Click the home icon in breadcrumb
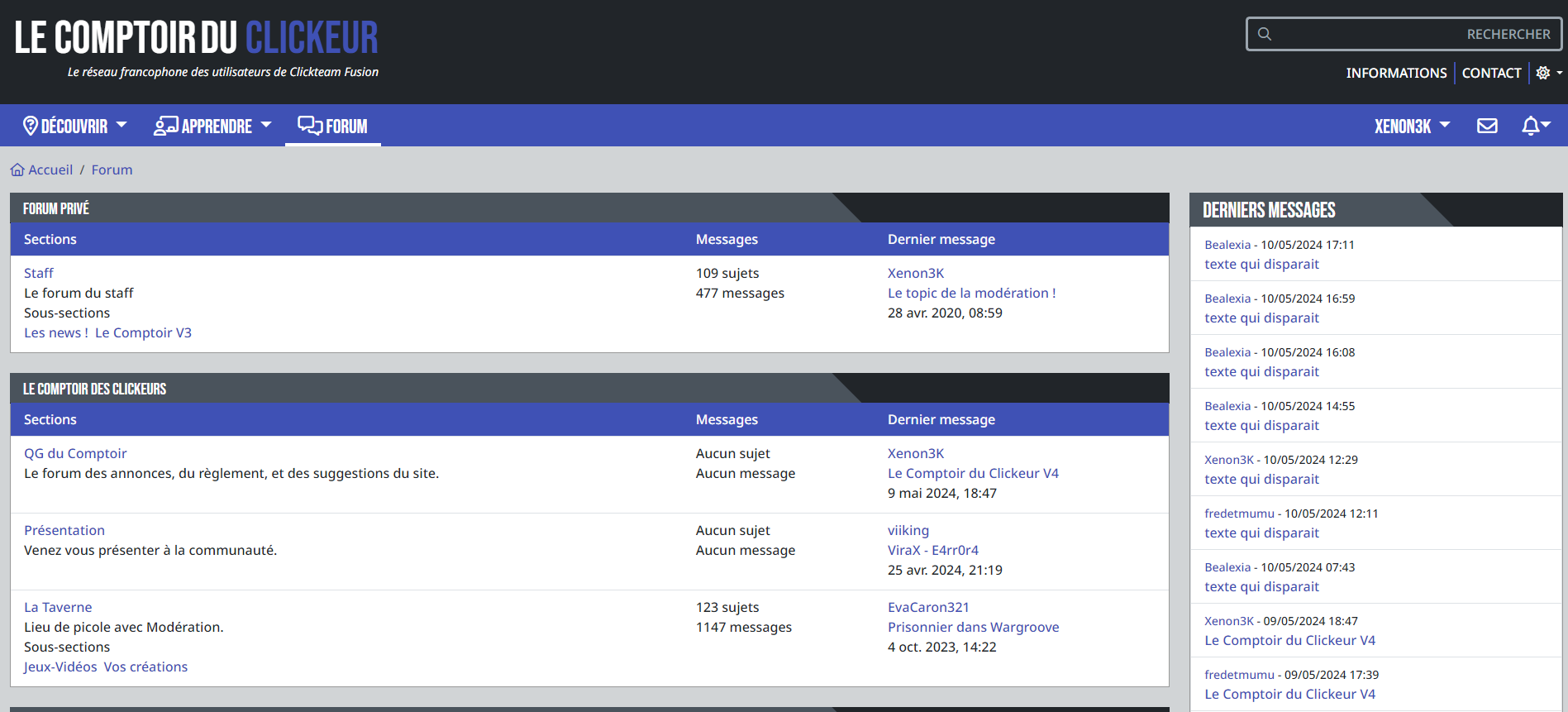1568x712 pixels. pyautogui.click(x=17, y=170)
